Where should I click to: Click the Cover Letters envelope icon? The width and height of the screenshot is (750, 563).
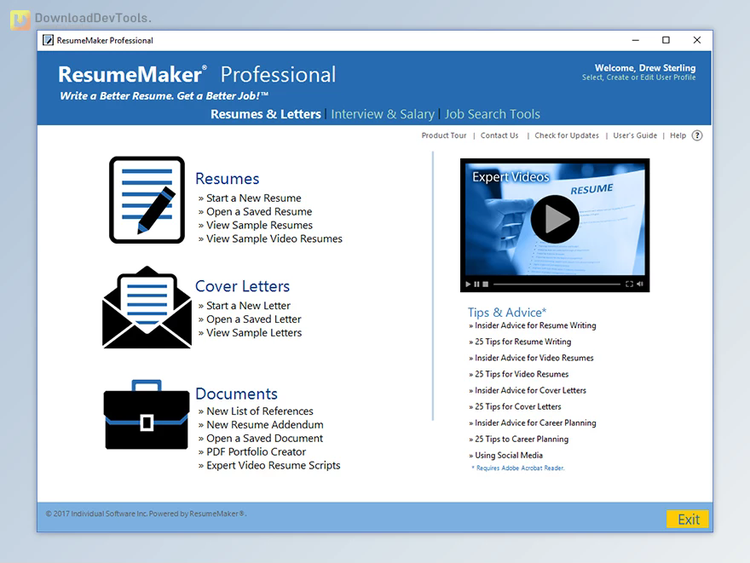coord(147,307)
